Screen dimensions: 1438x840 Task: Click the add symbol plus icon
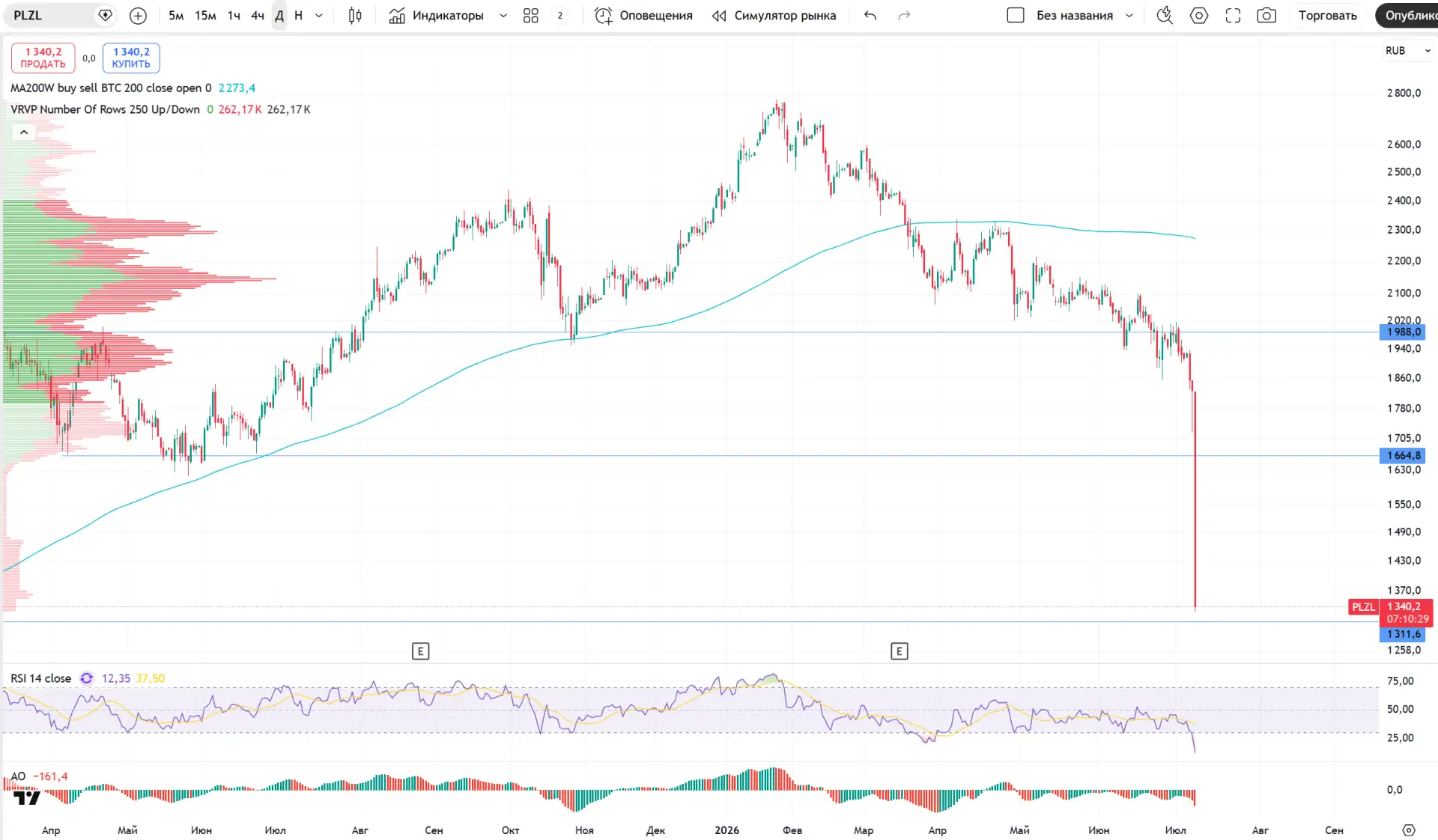(138, 15)
